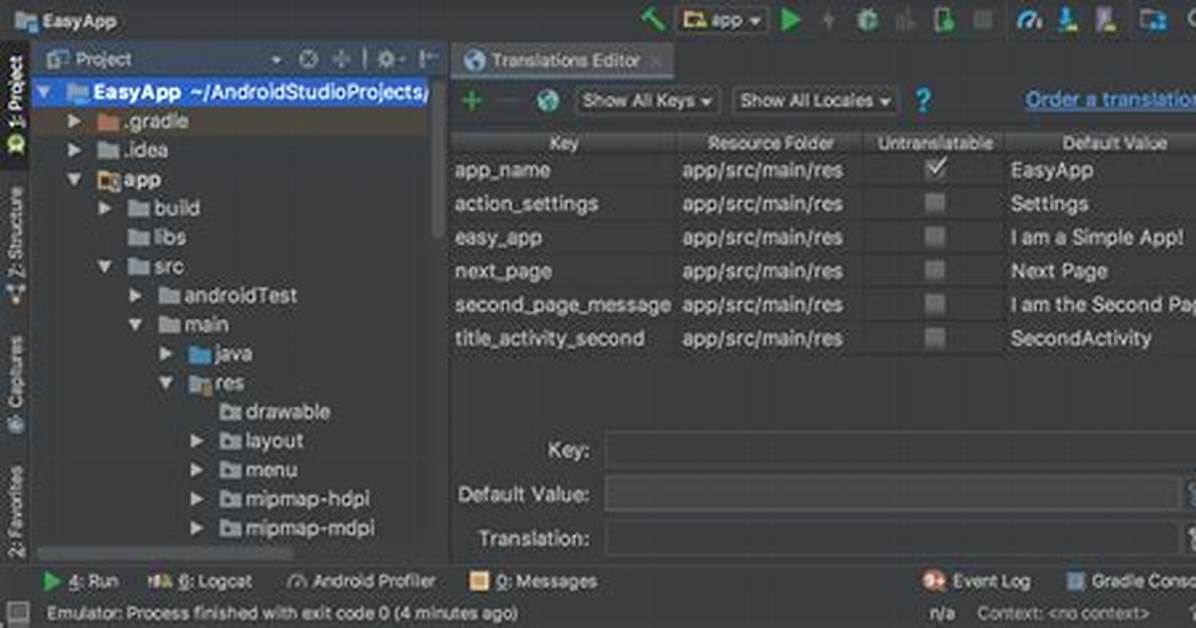Open the Android Profiler bottom tab
Screen dimensions: 1196x628
coord(361,581)
